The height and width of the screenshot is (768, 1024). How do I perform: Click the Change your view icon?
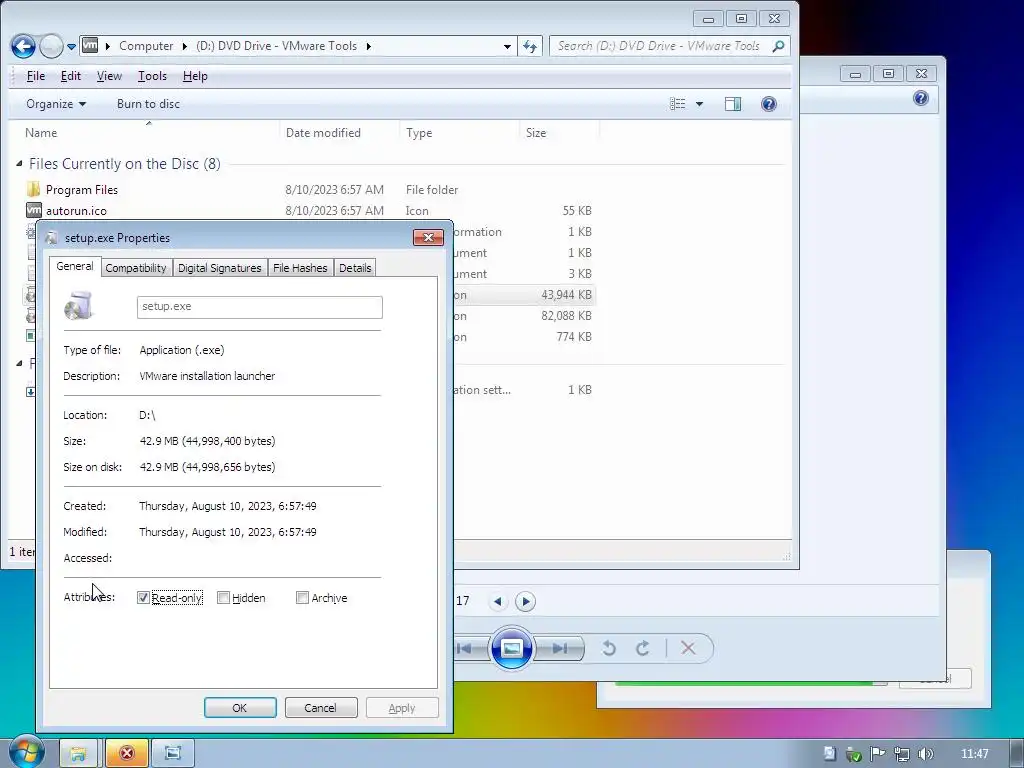[x=677, y=104]
